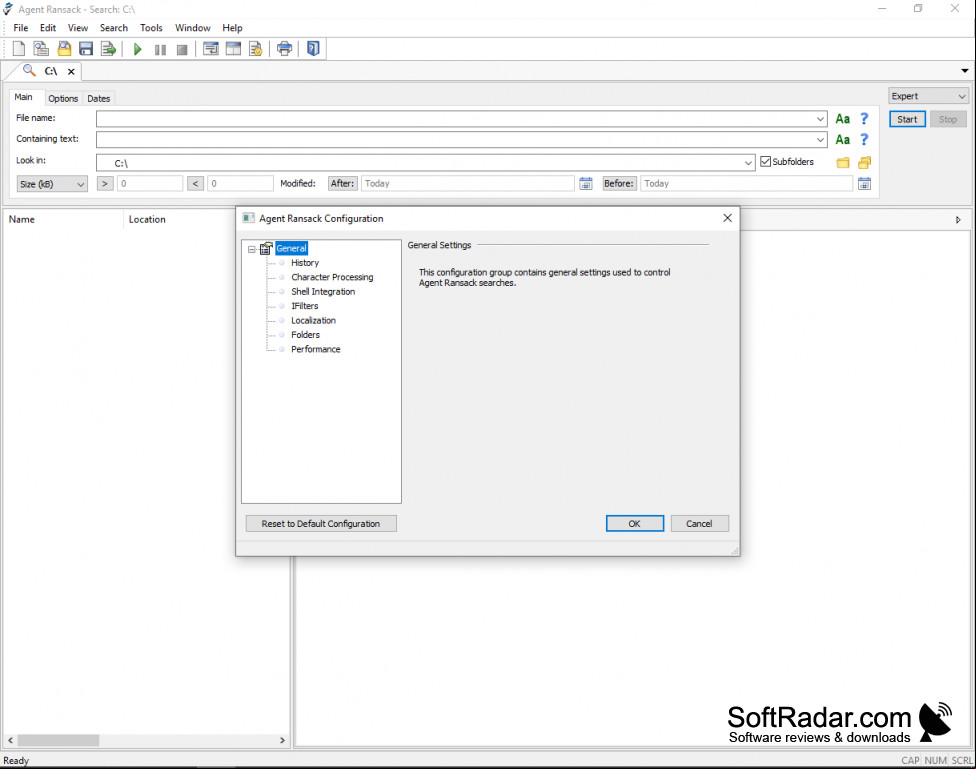The height and width of the screenshot is (769, 976).
Task: Expand the Containing text dropdown list
Action: coord(820,140)
